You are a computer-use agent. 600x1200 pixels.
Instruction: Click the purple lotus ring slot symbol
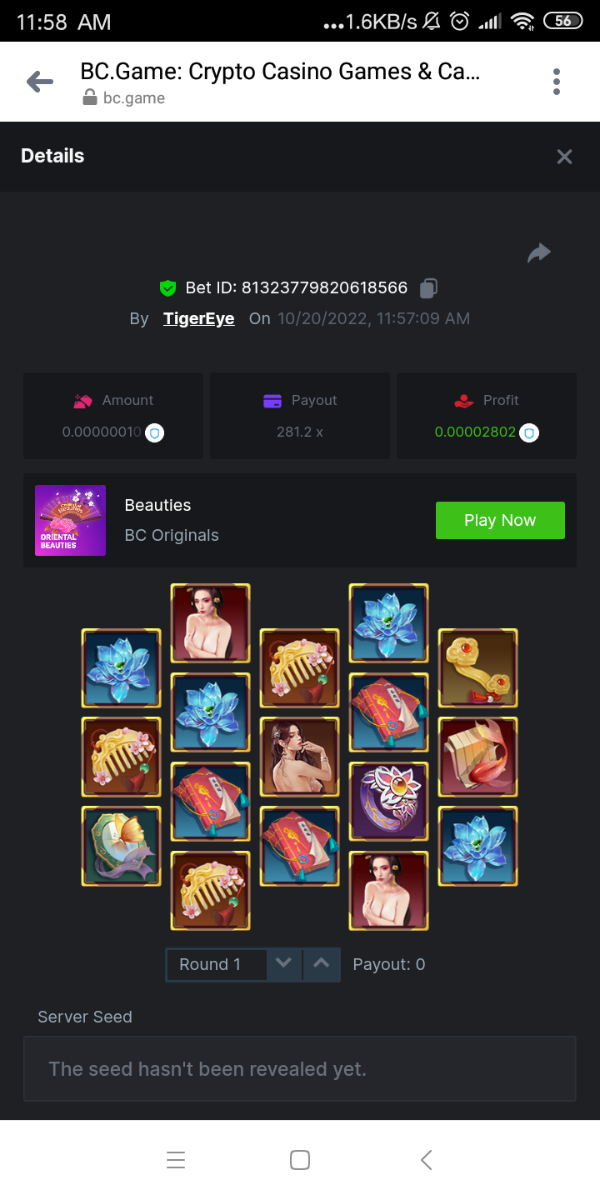[389, 801]
